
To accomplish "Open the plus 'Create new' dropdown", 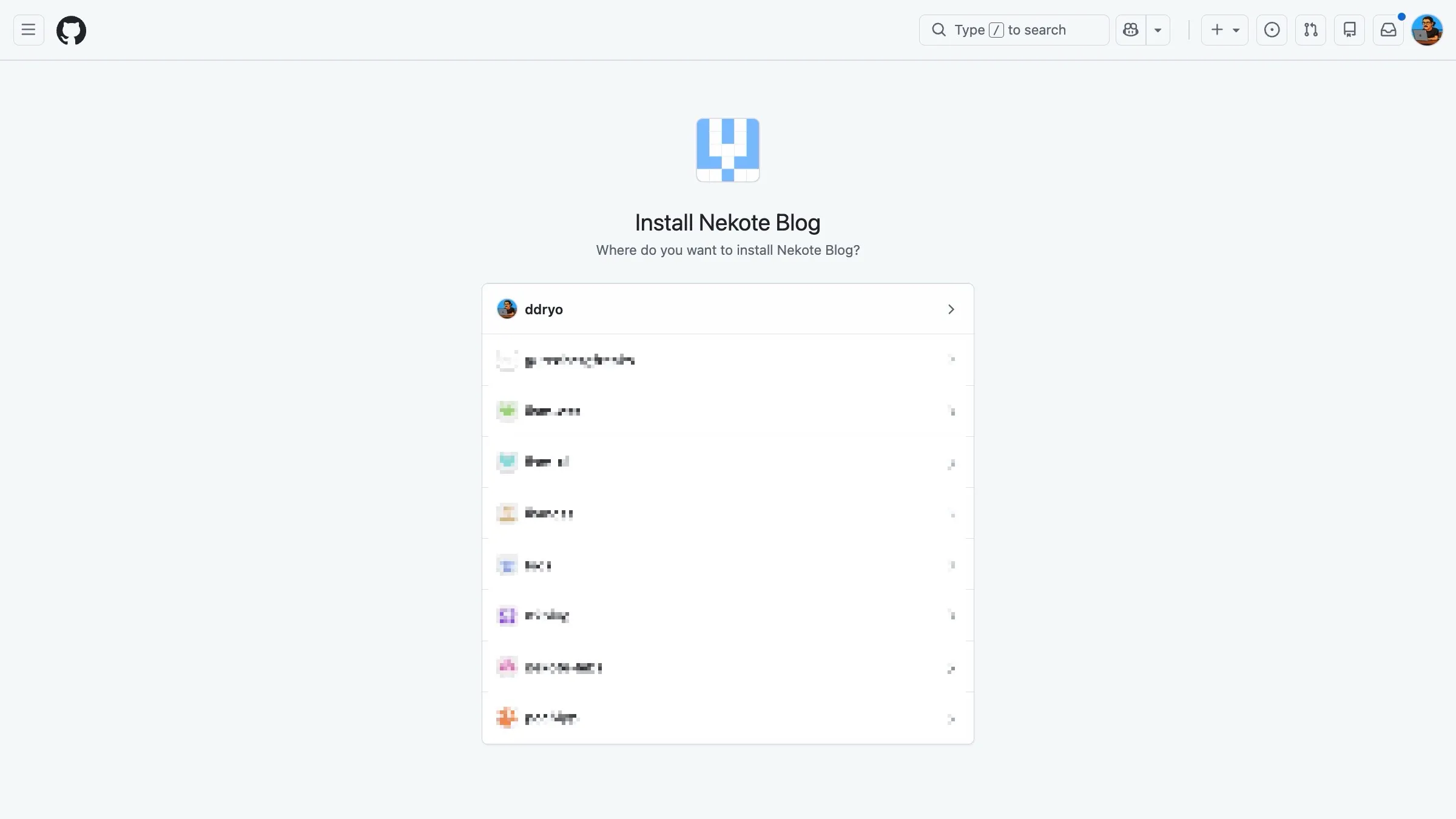I will 1225,30.
